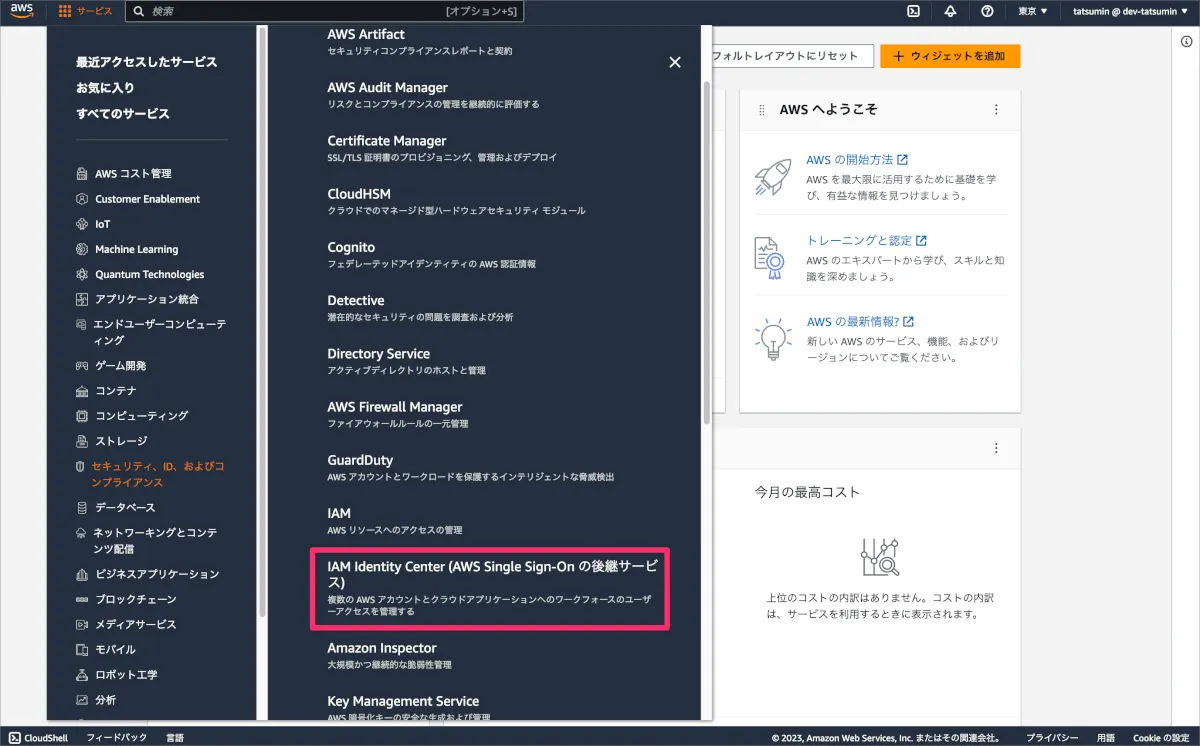
Task: Open プライバシー link in footer
Action: 1052,737
